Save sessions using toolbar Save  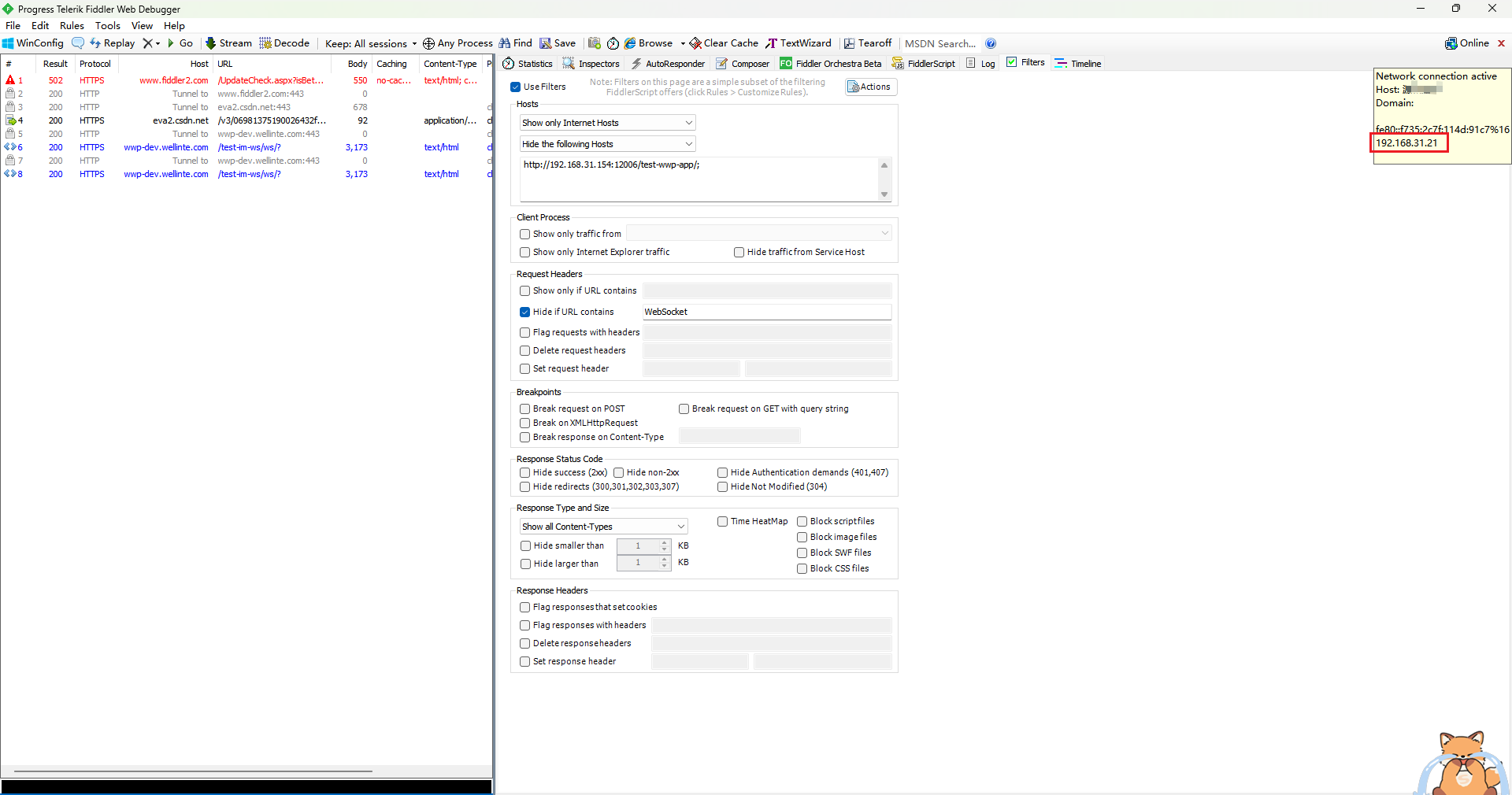pyautogui.click(x=558, y=43)
